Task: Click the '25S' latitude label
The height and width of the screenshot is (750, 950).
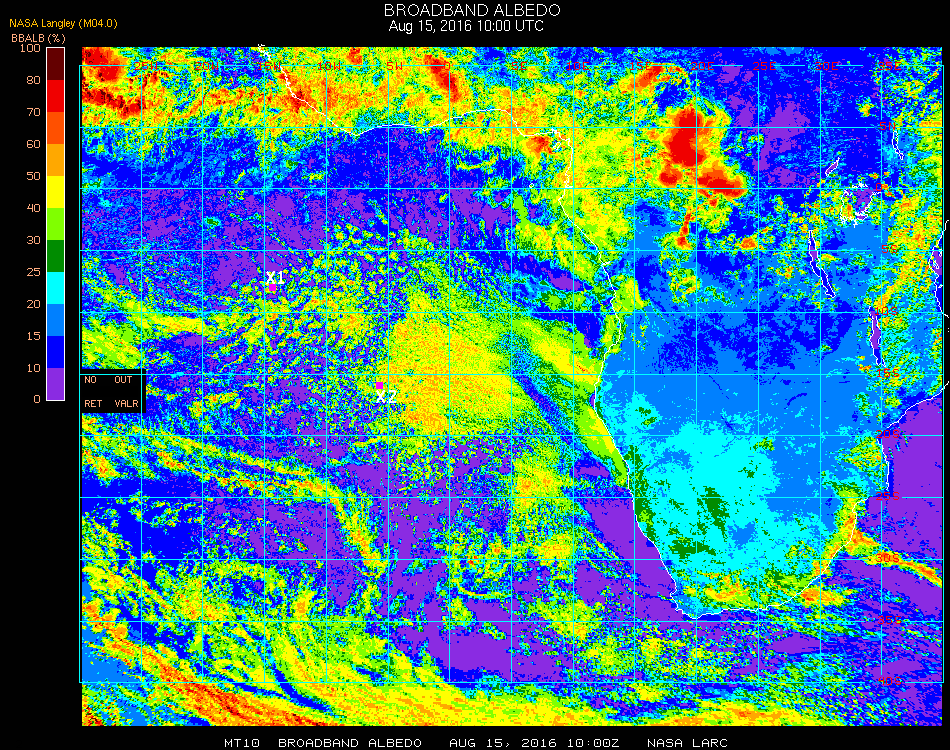Action: (888, 497)
